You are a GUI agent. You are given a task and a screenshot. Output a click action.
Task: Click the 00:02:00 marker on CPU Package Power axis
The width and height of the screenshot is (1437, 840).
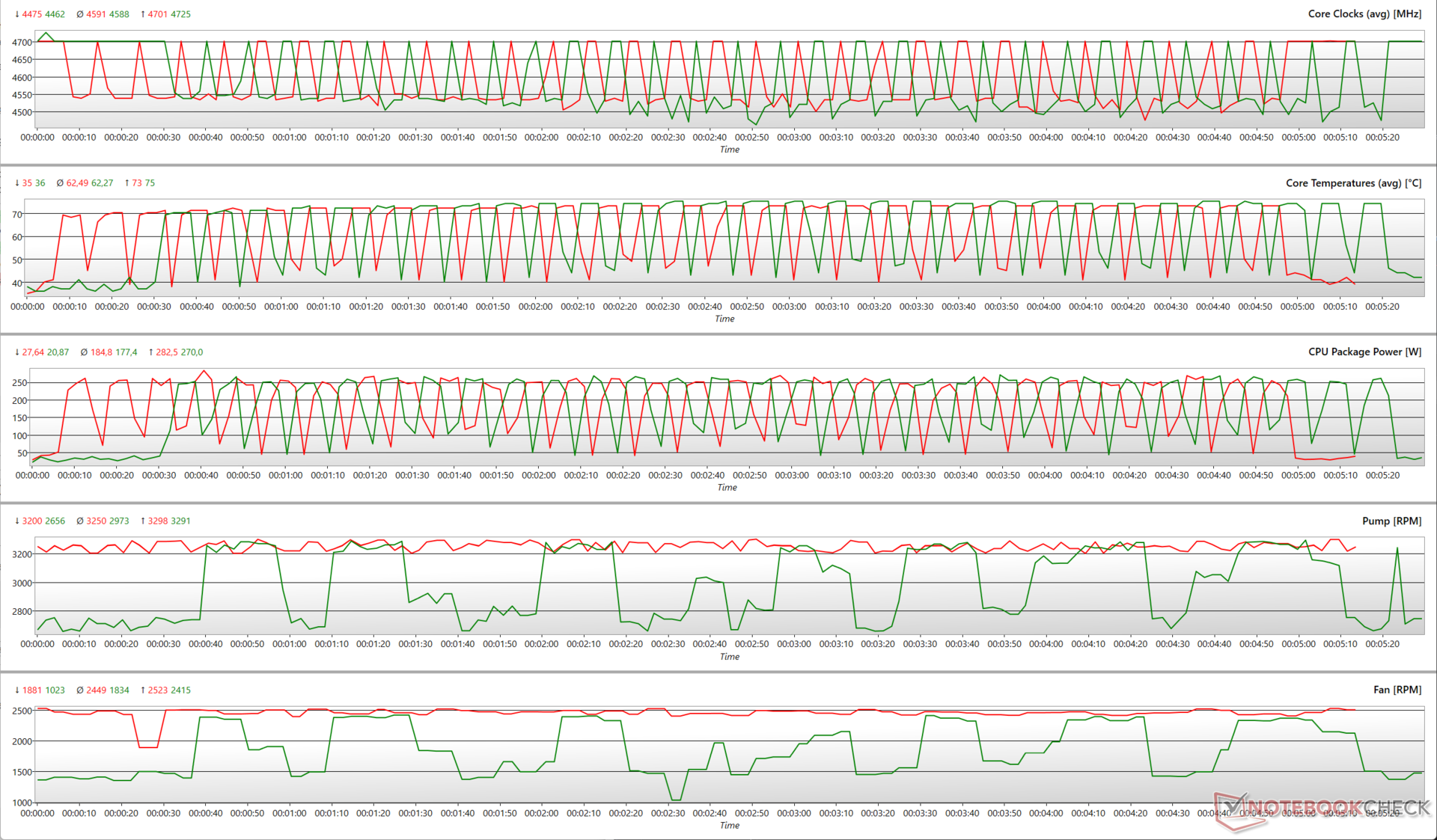tap(538, 476)
